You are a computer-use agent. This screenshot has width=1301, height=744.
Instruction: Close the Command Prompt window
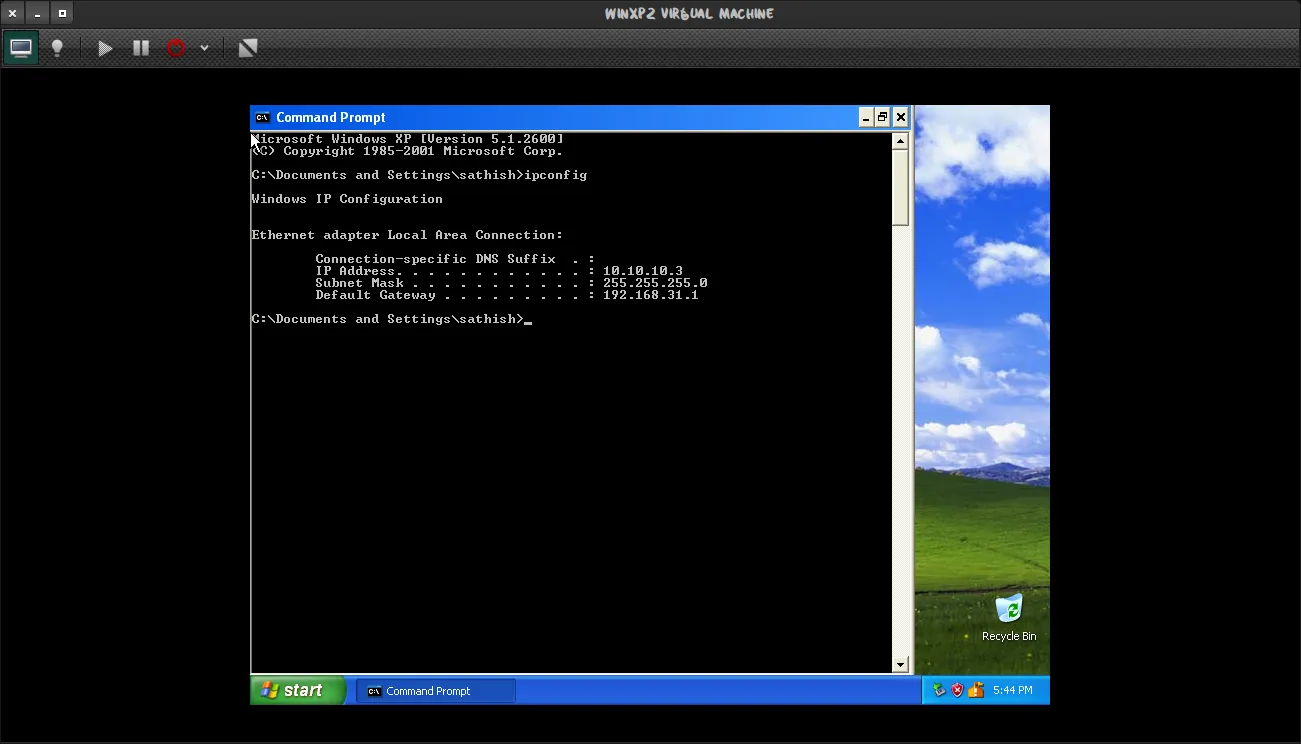pyautogui.click(x=901, y=117)
